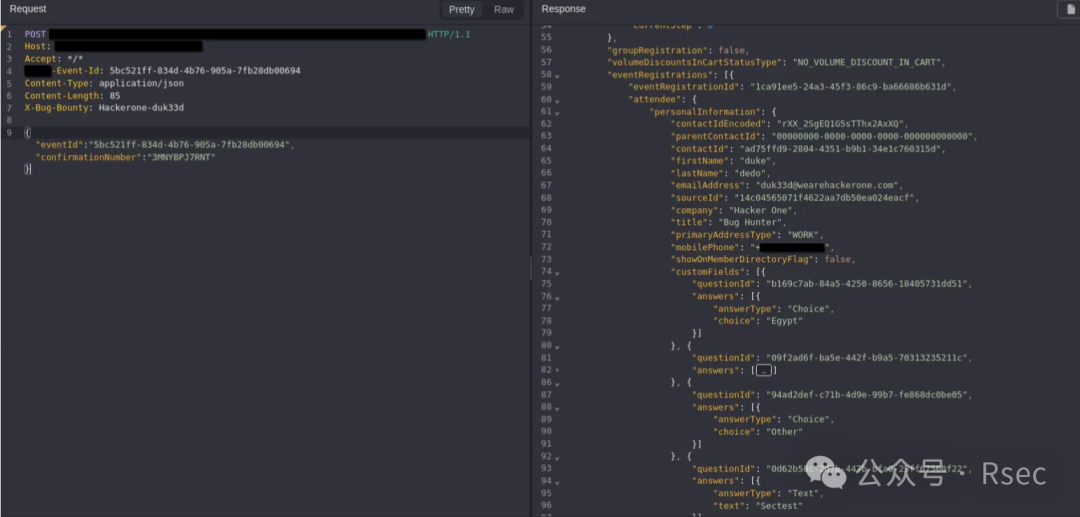Collapse the personalInformation object at line 61
The image size is (1080, 517).
tap(557, 112)
